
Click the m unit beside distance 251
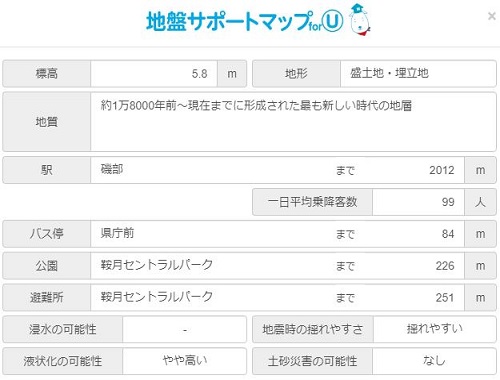(x=480, y=298)
